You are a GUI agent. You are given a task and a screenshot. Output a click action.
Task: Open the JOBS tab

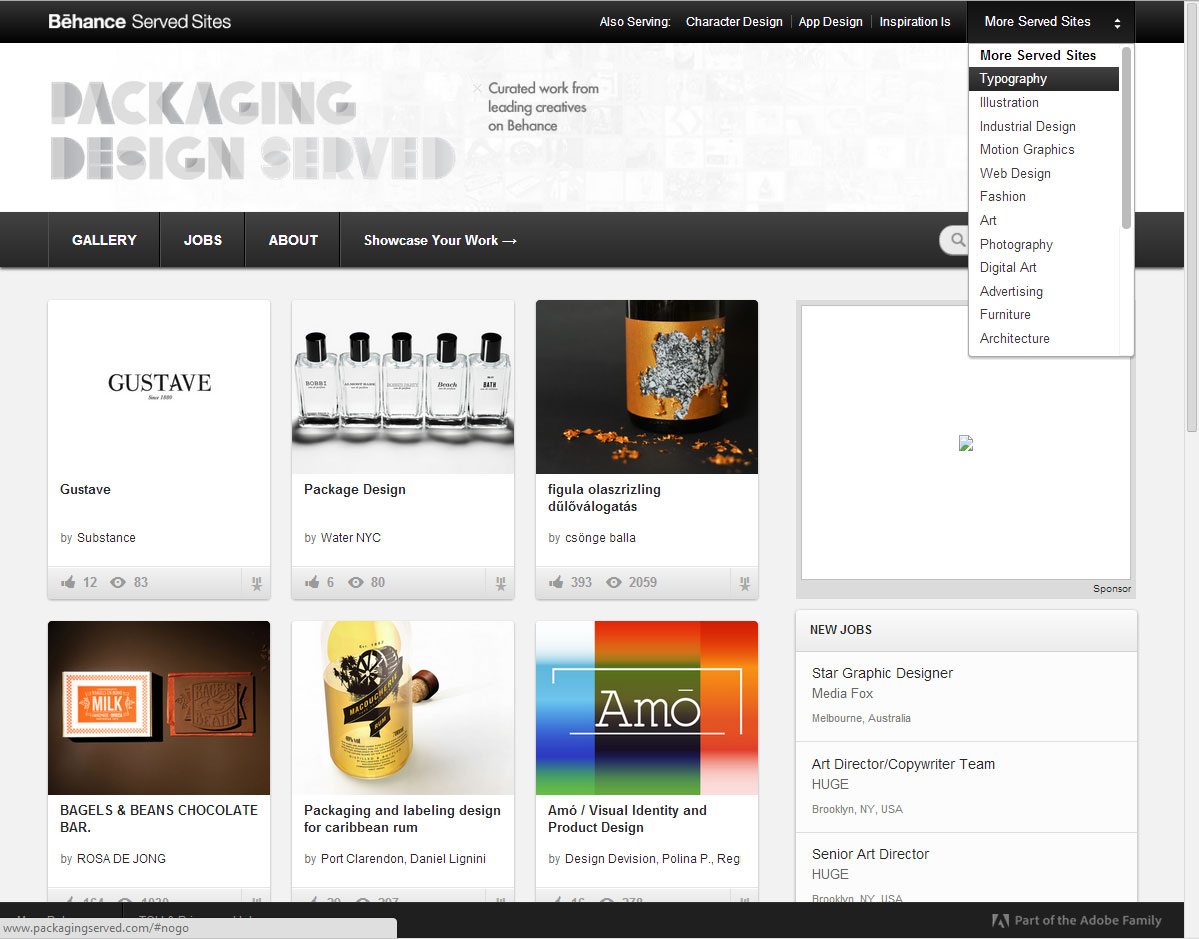click(x=203, y=240)
